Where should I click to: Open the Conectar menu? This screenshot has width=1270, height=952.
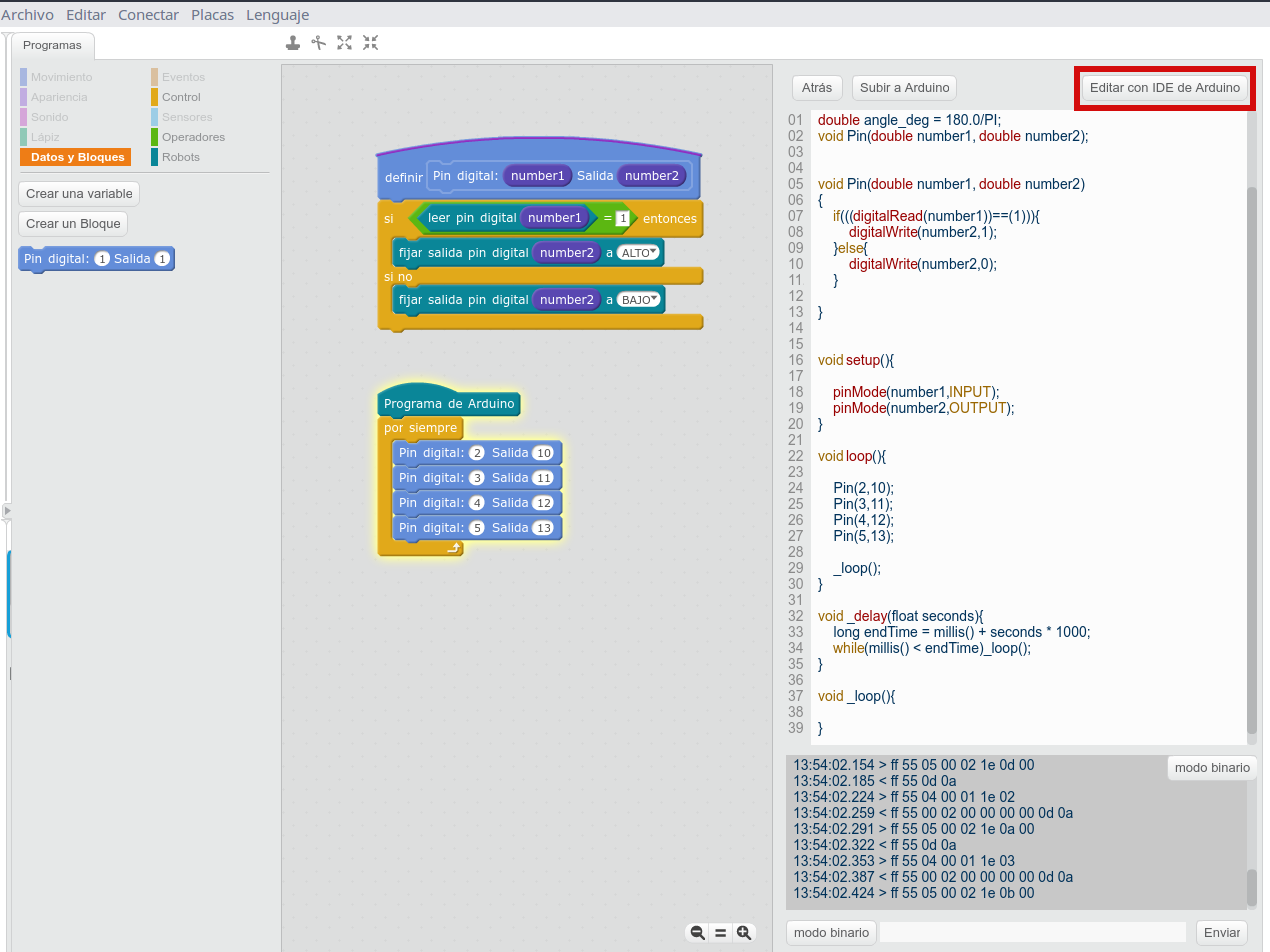click(148, 15)
